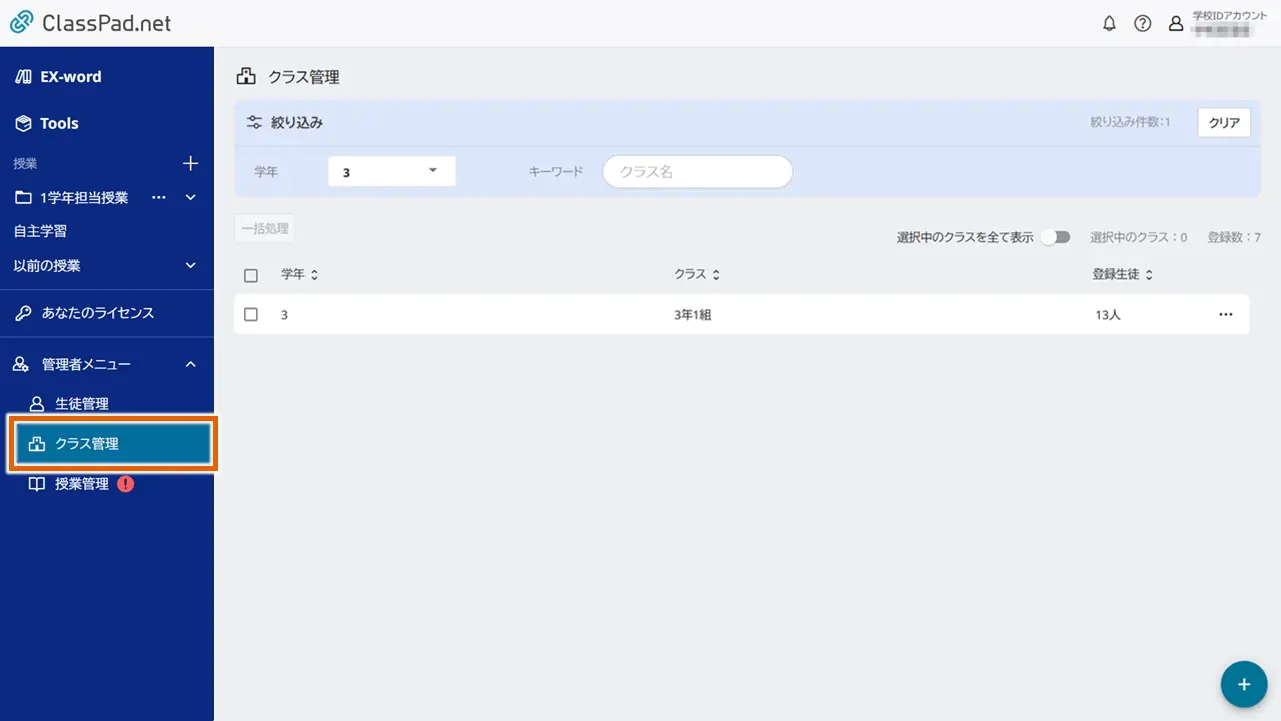Click the school ID account user icon
The height and width of the screenshot is (721, 1281).
point(1176,24)
